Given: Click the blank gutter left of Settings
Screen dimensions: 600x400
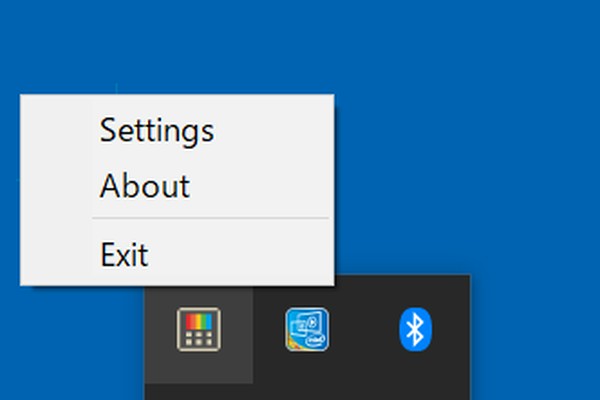Looking at the screenshot, I should pos(56,131).
